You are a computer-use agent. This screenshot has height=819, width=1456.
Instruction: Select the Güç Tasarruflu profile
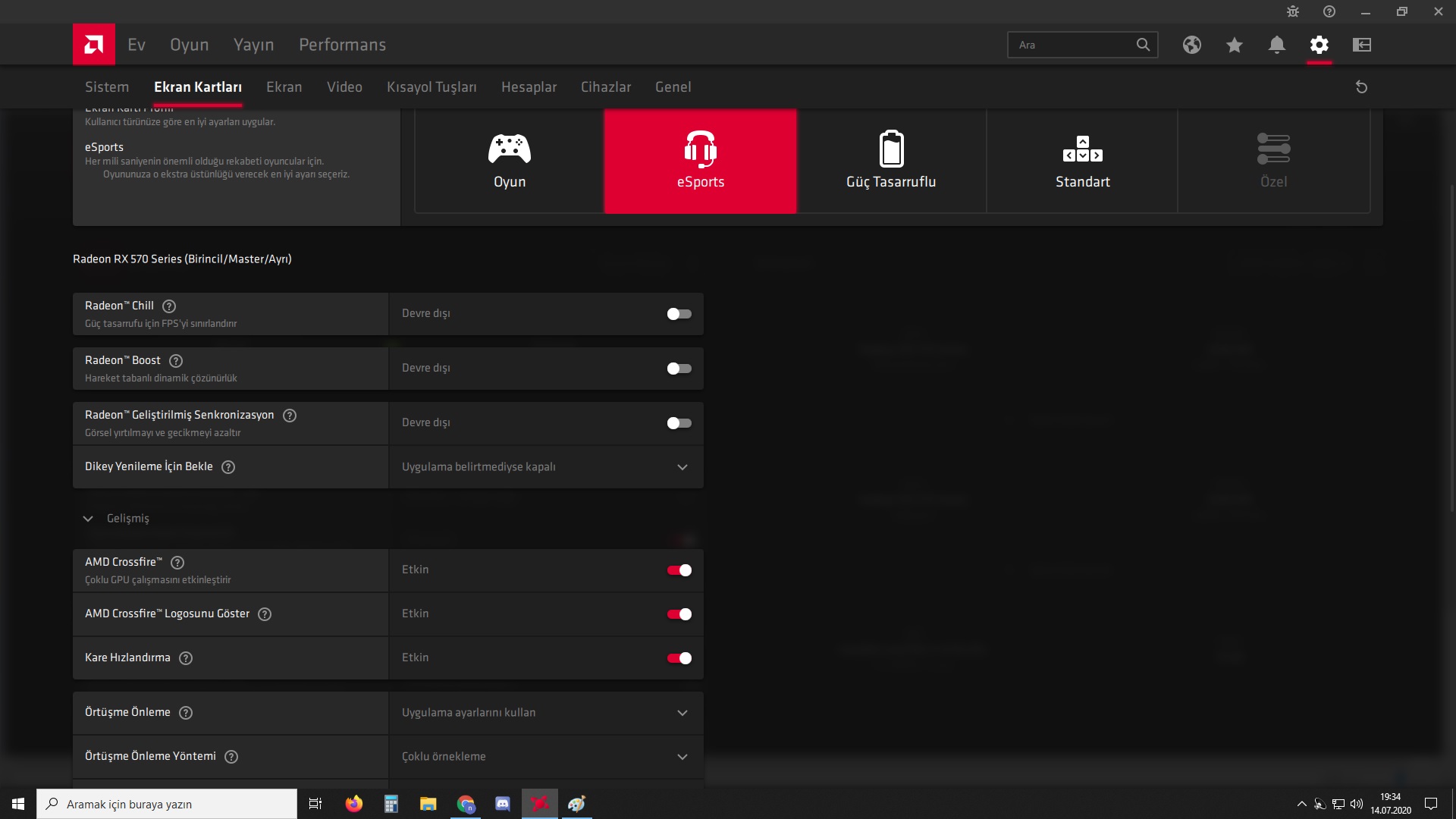pyautogui.click(x=891, y=161)
